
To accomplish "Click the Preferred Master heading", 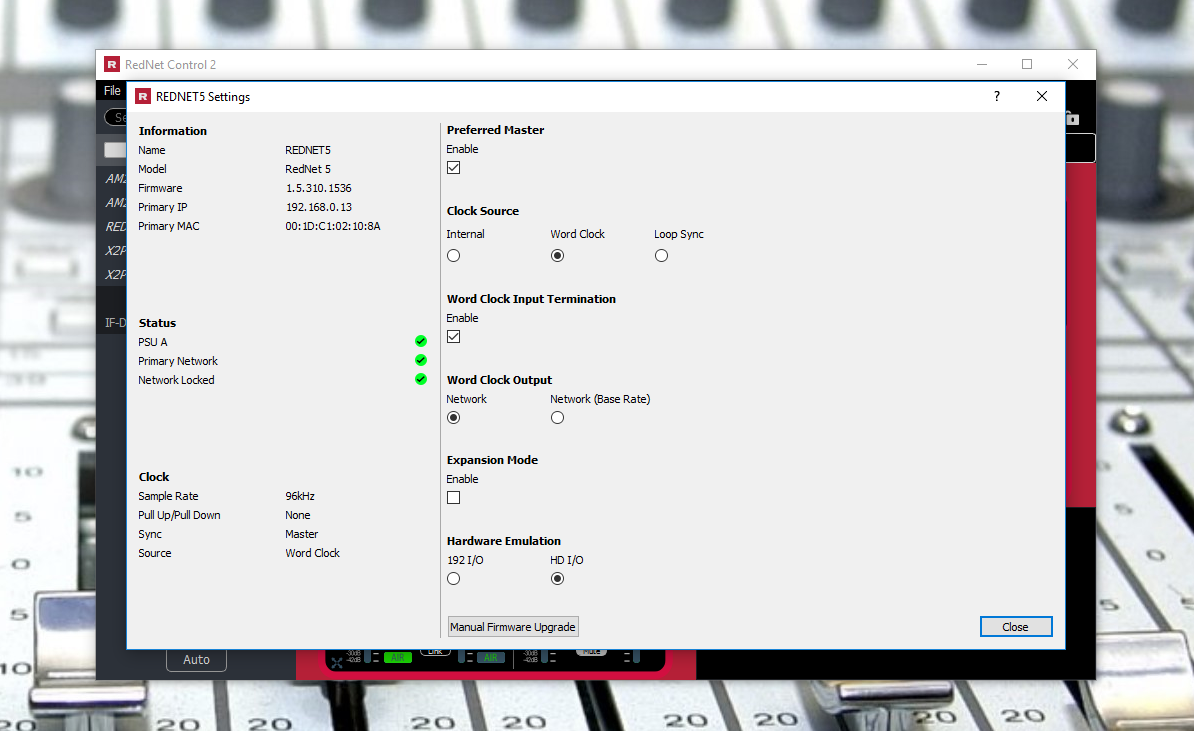I will (x=495, y=130).
